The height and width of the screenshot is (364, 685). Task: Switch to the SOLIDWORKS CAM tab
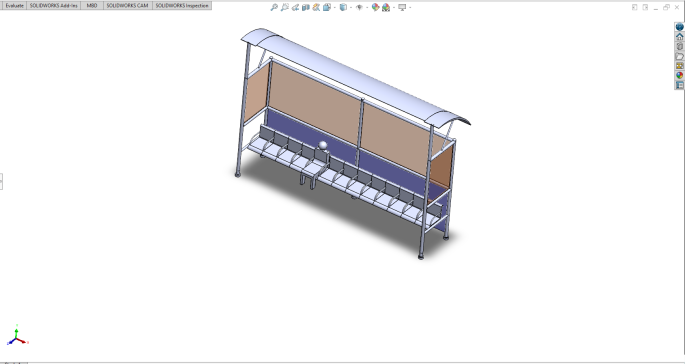(x=127, y=6)
